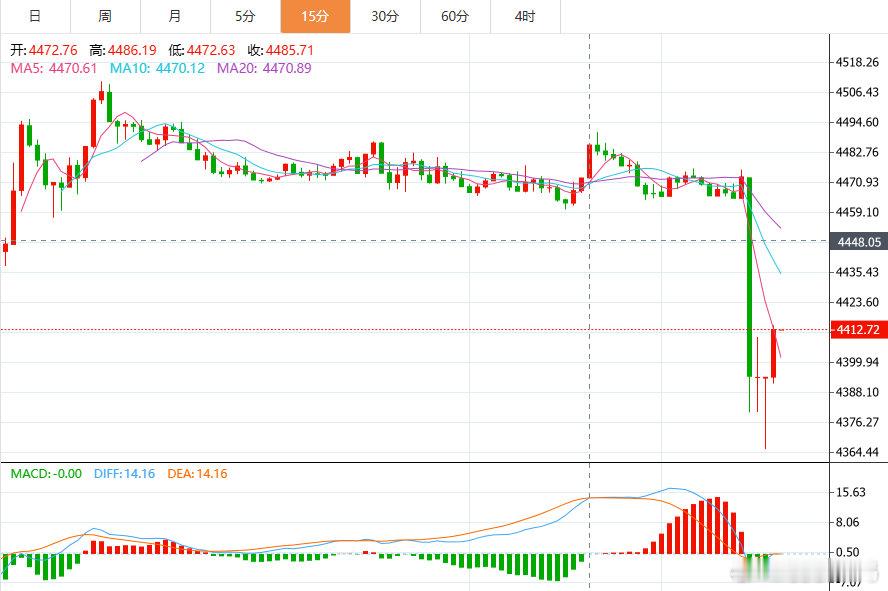The image size is (888, 591).
Task: Click the DEA: 14.16 indicator label
Action: pyautogui.click(x=197, y=474)
